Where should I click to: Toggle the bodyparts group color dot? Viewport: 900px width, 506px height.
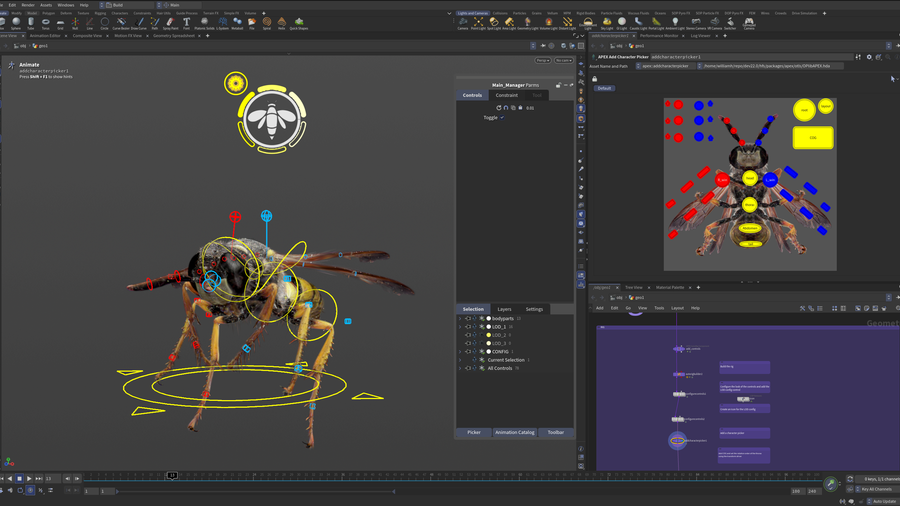pos(489,318)
